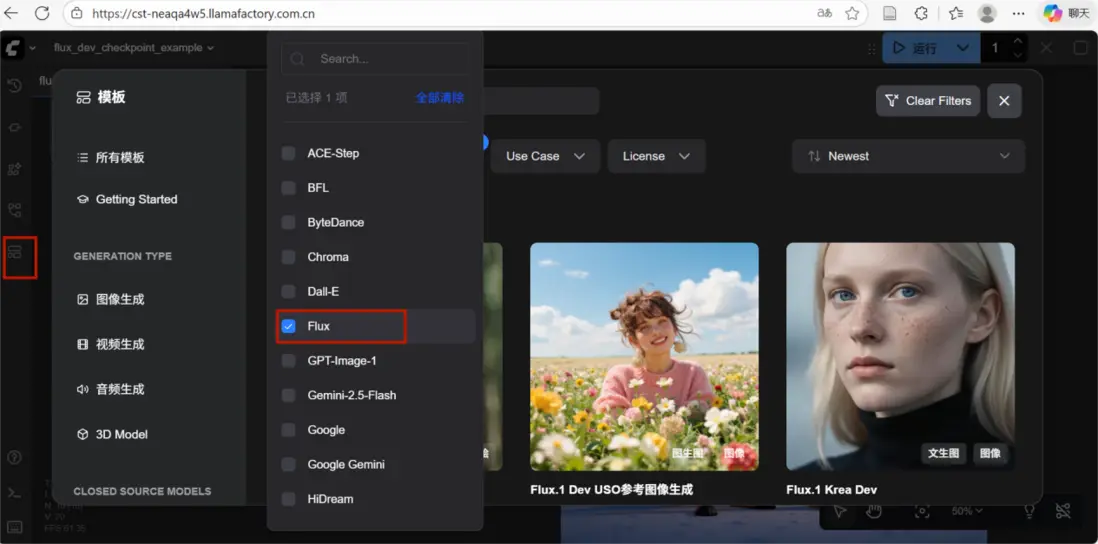The width and height of the screenshot is (1098, 544).
Task: Toggle the bottom panel square icon
Action: [x=1080, y=48]
